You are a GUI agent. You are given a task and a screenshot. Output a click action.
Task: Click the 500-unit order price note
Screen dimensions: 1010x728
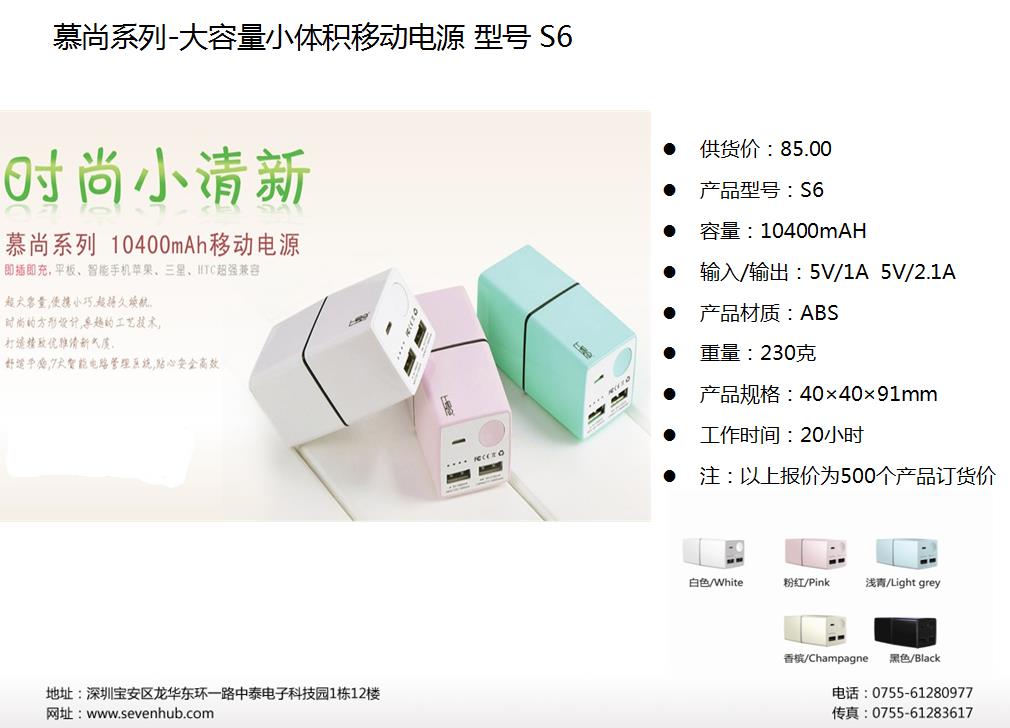coord(848,475)
